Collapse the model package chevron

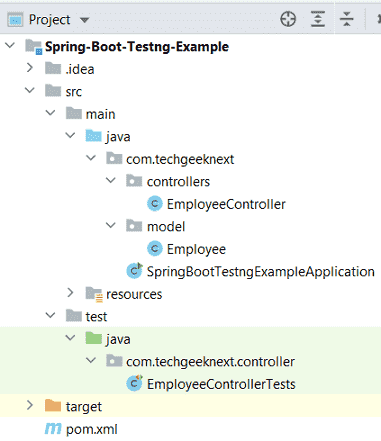tap(111, 225)
